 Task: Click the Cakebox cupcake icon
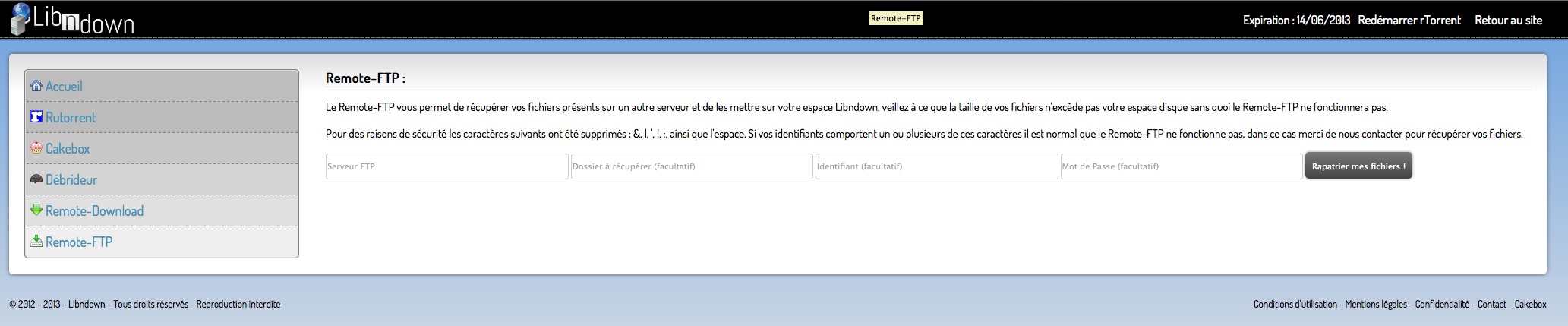(x=36, y=148)
